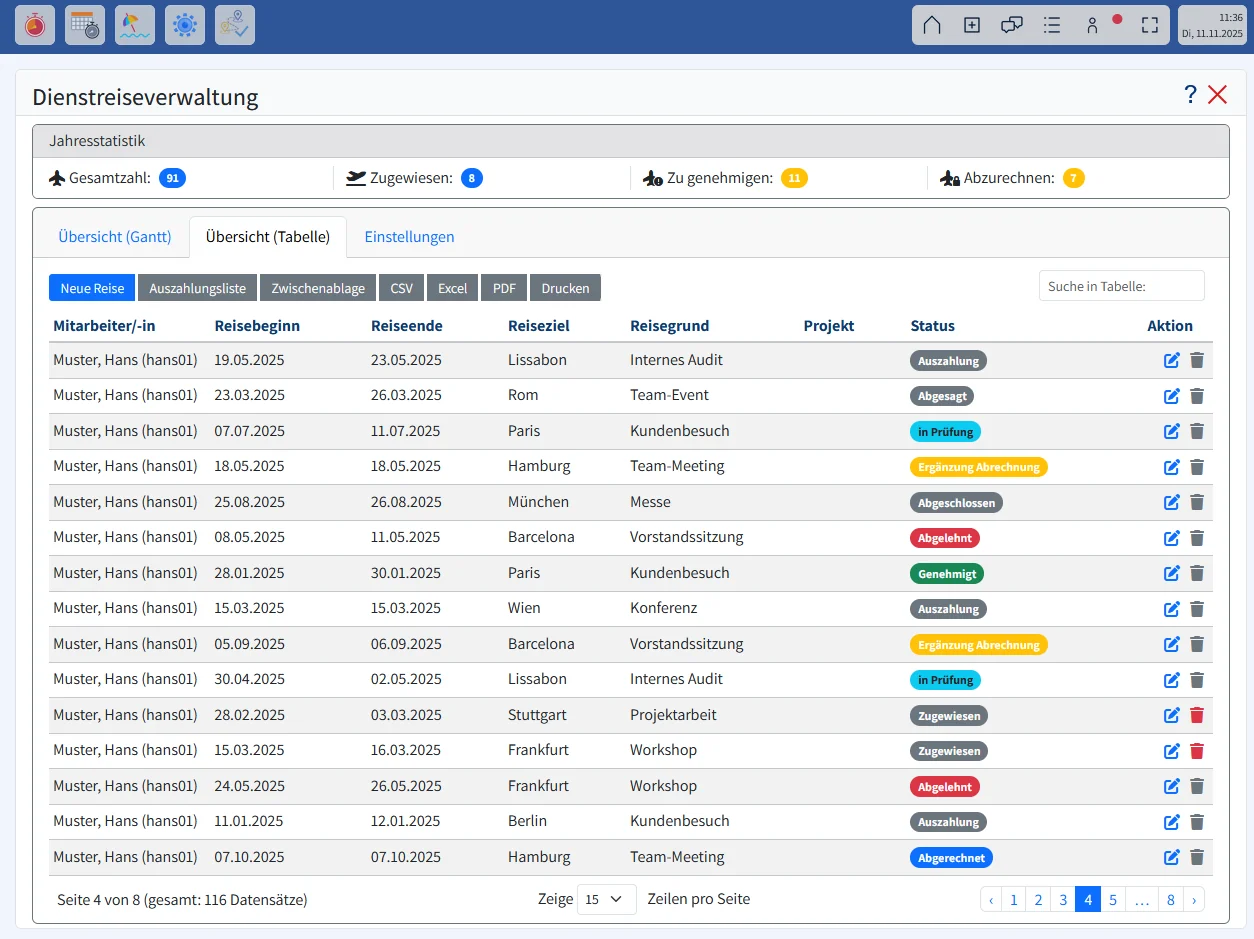Viewport: 1254px width, 939px height.
Task: Go to the home screen icon
Action: (932, 26)
